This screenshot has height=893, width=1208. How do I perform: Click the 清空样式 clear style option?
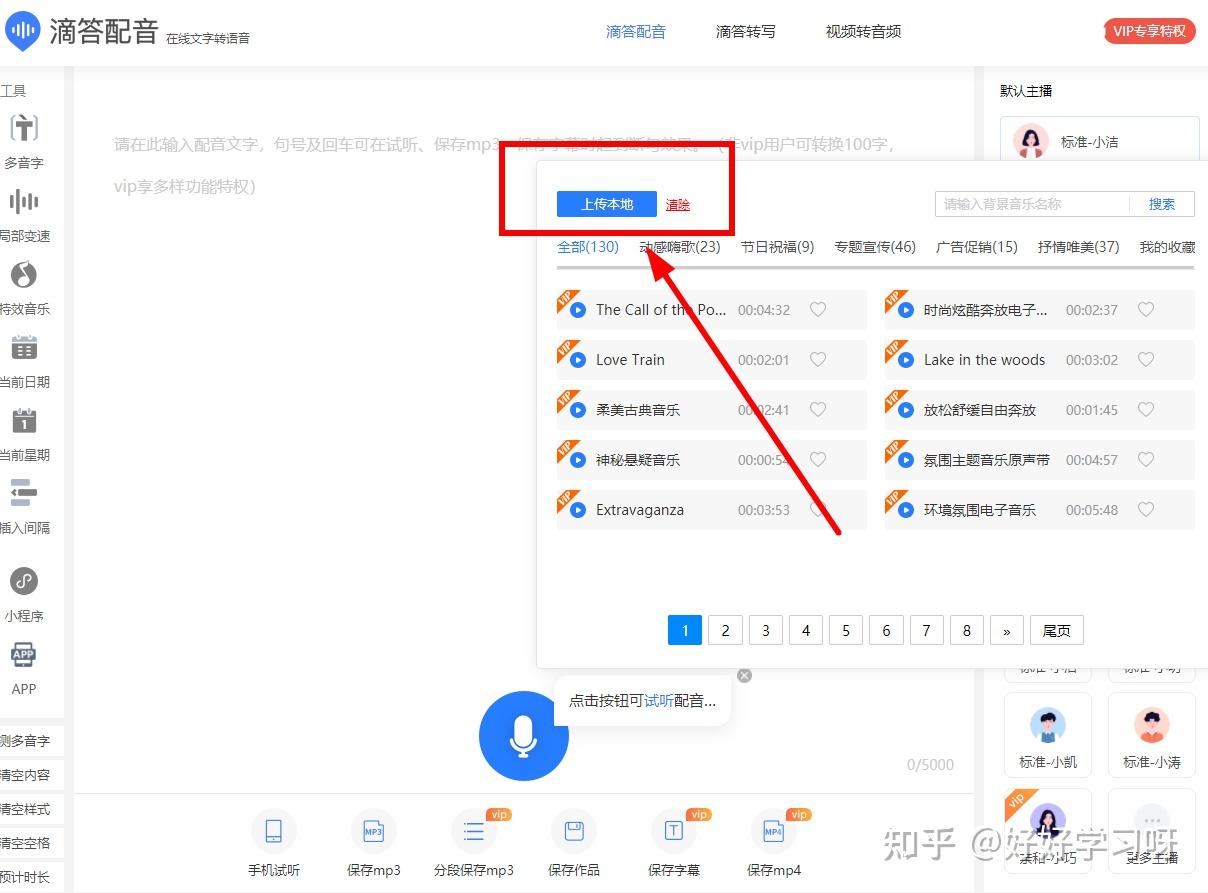point(27,809)
